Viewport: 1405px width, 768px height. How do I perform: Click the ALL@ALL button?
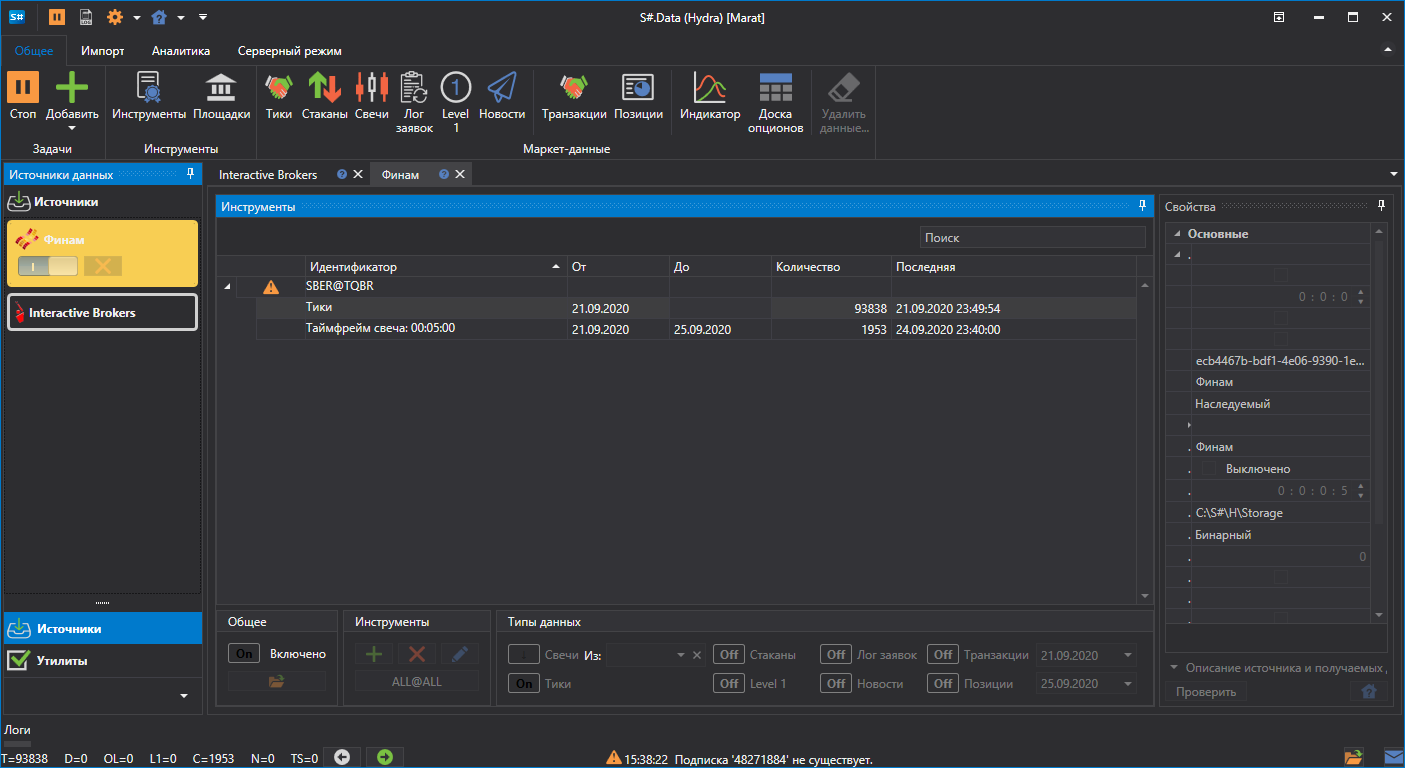pos(417,681)
